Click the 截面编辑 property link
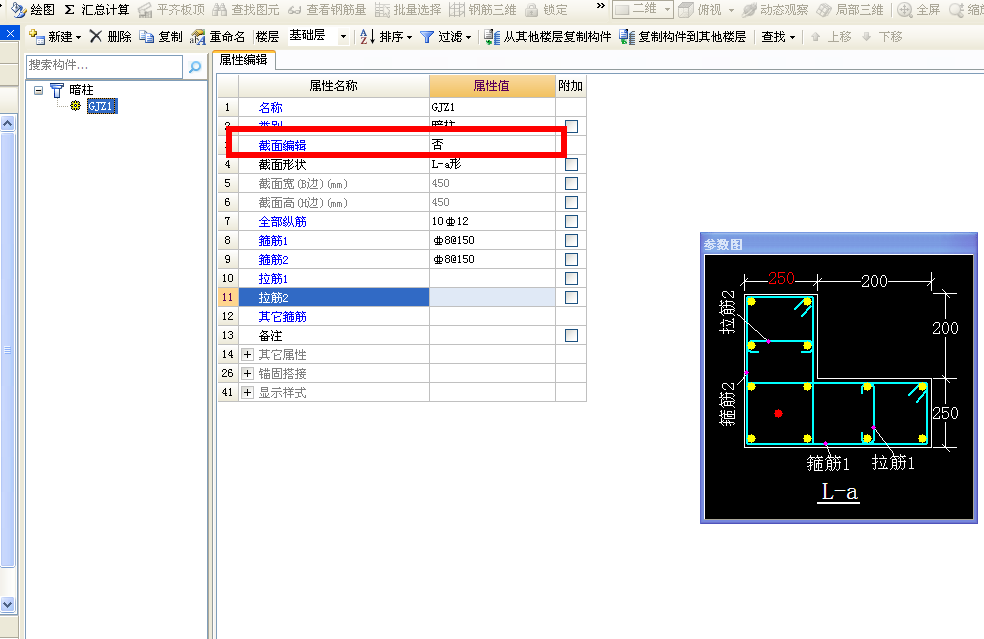 click(282, 146)
